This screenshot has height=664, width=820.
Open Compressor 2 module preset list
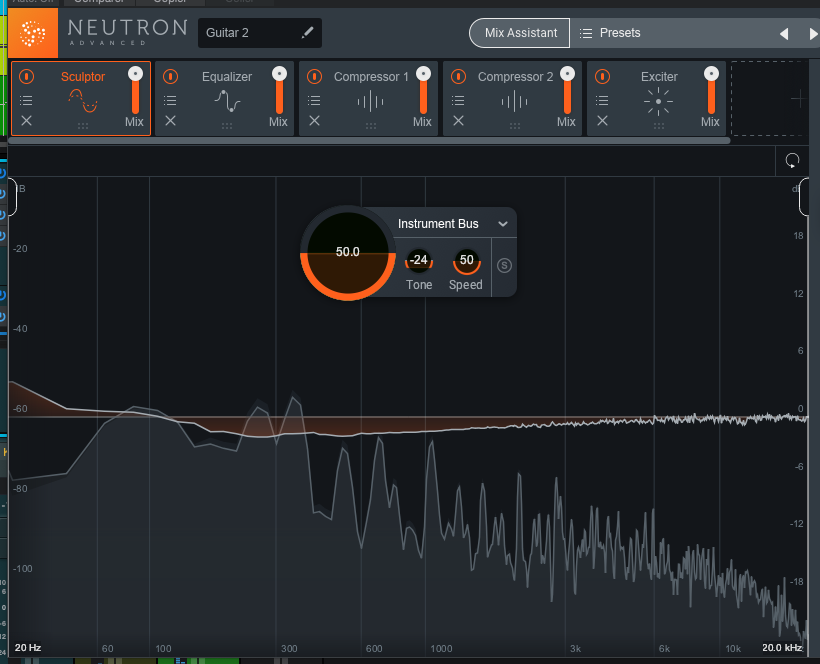pos(458,100)
